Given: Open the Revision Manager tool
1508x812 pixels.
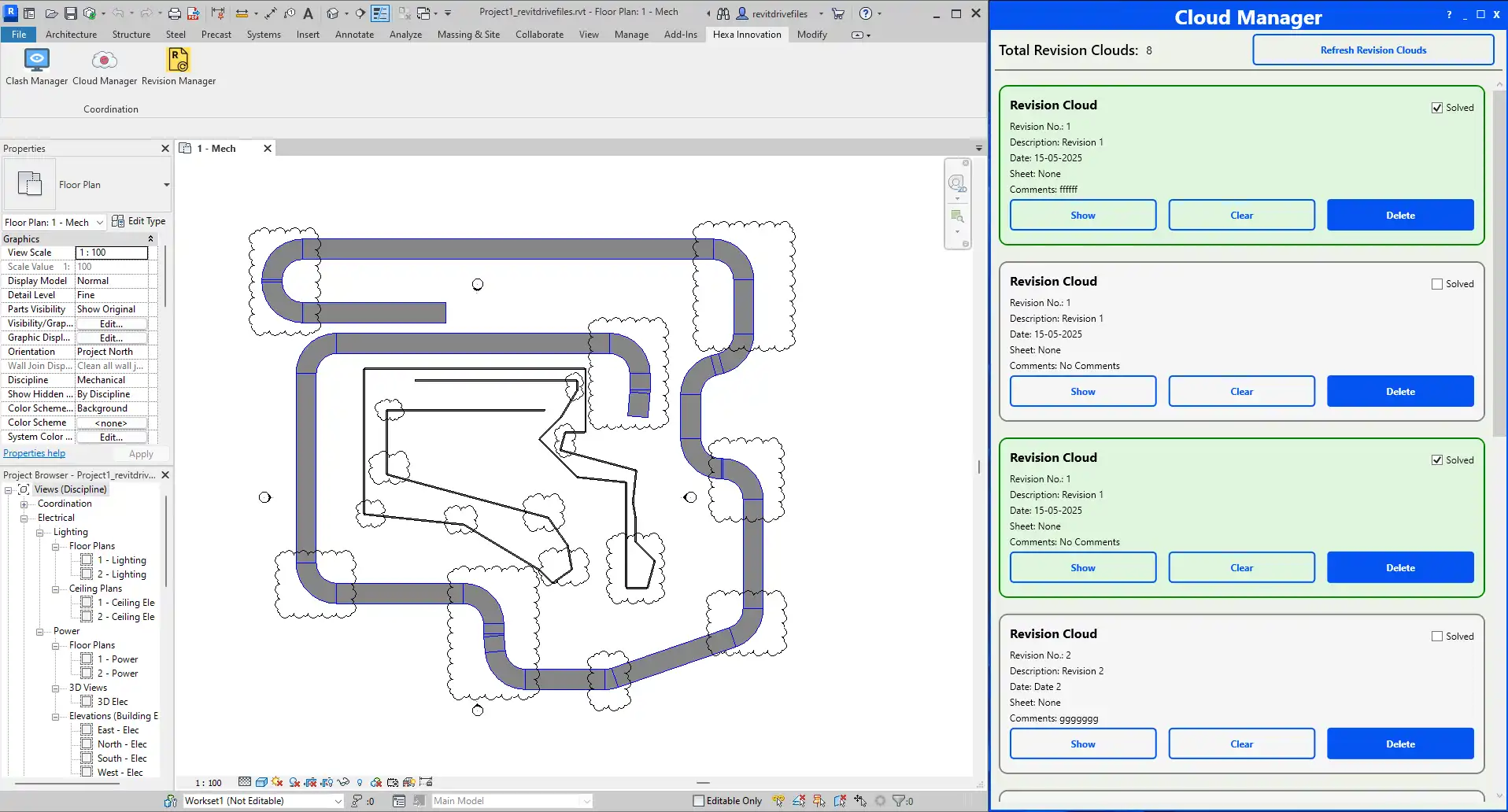Looking at the screenshot, I should (x=179, y=61).
